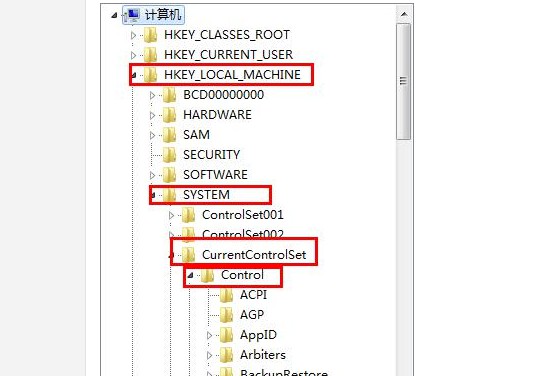Expand the ControlSet001 arrow
The height and width of the screenshot is (376, 554).
click(171, 215)
